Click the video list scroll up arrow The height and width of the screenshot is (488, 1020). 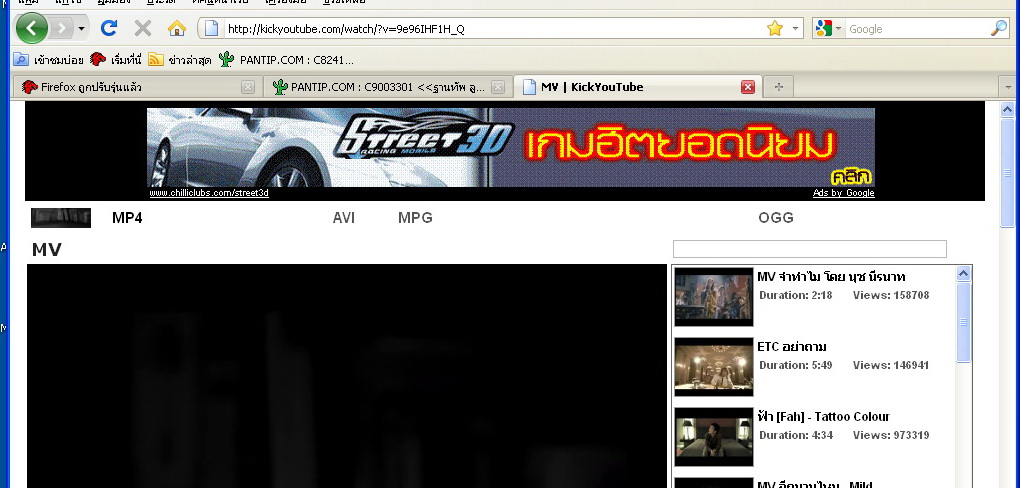(963, 274)
